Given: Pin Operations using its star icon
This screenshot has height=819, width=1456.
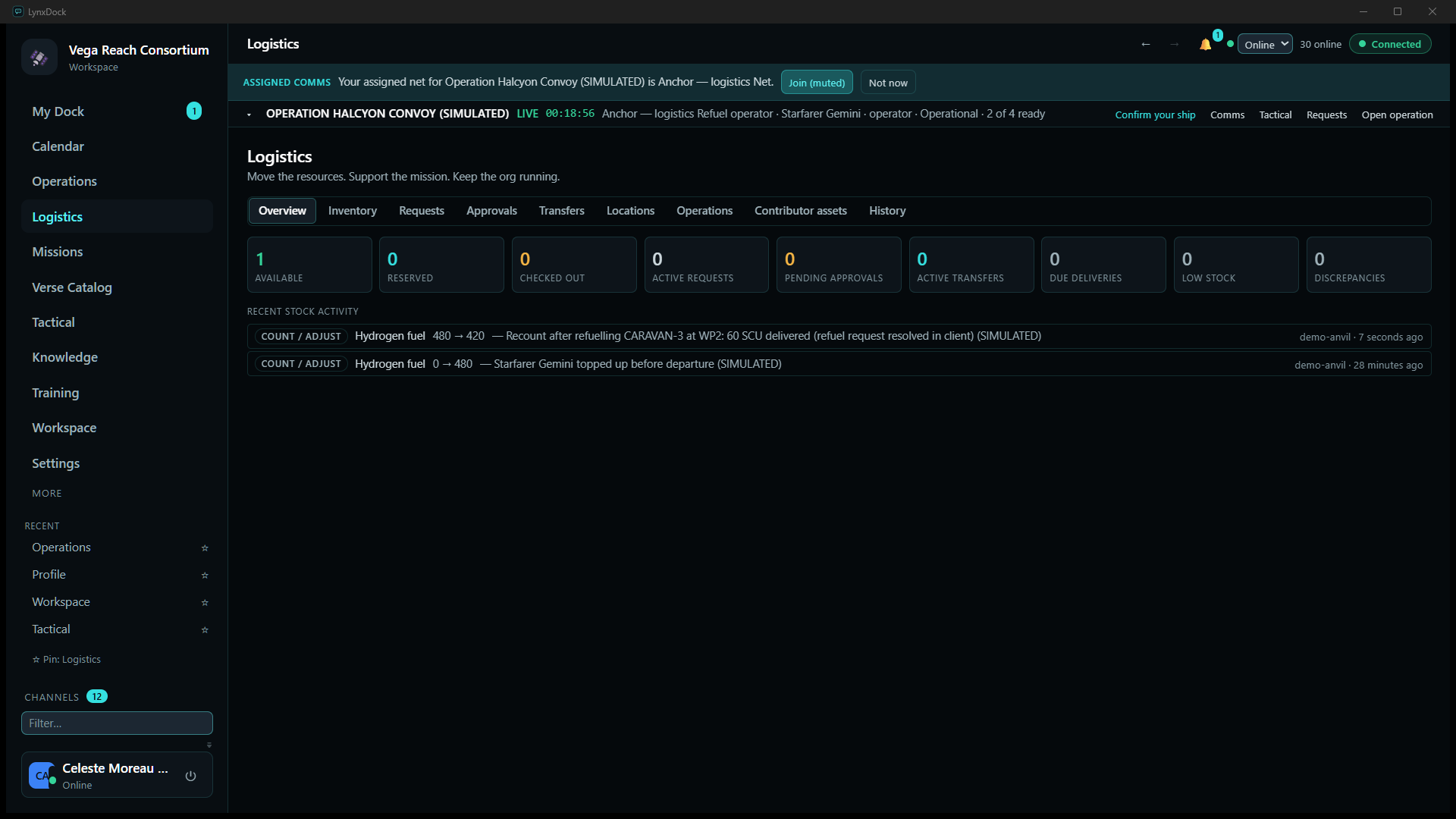Looking at the screenshot, I should pyautogui.click(x=205, y=548).
